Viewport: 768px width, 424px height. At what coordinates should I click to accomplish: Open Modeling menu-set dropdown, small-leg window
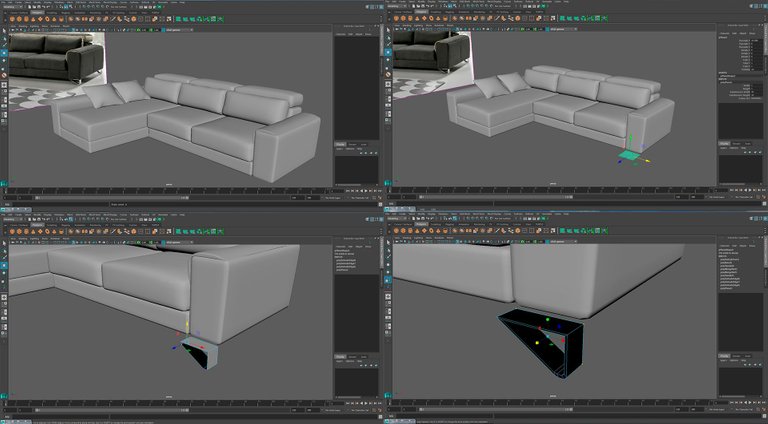[11, 218]
